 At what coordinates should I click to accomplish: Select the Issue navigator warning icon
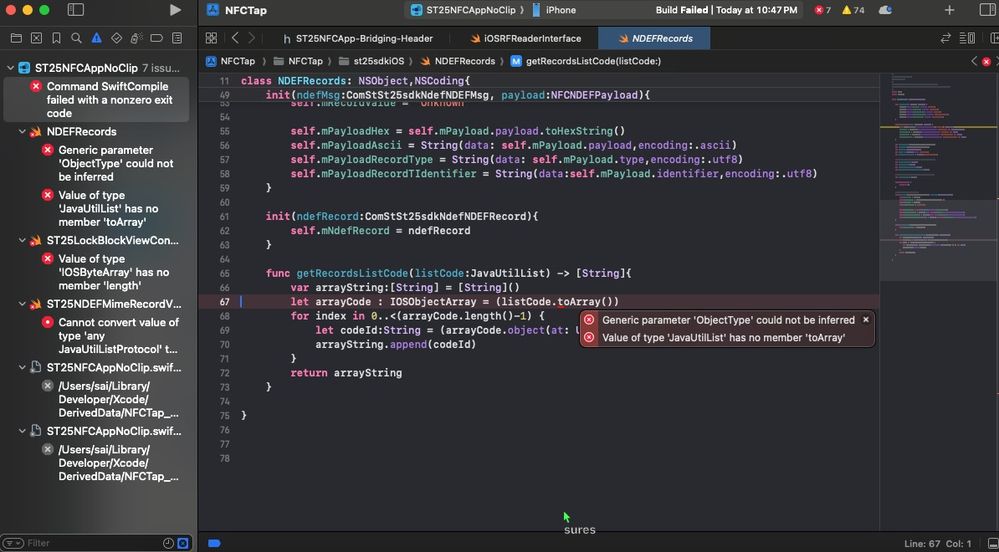click(96, 38)
